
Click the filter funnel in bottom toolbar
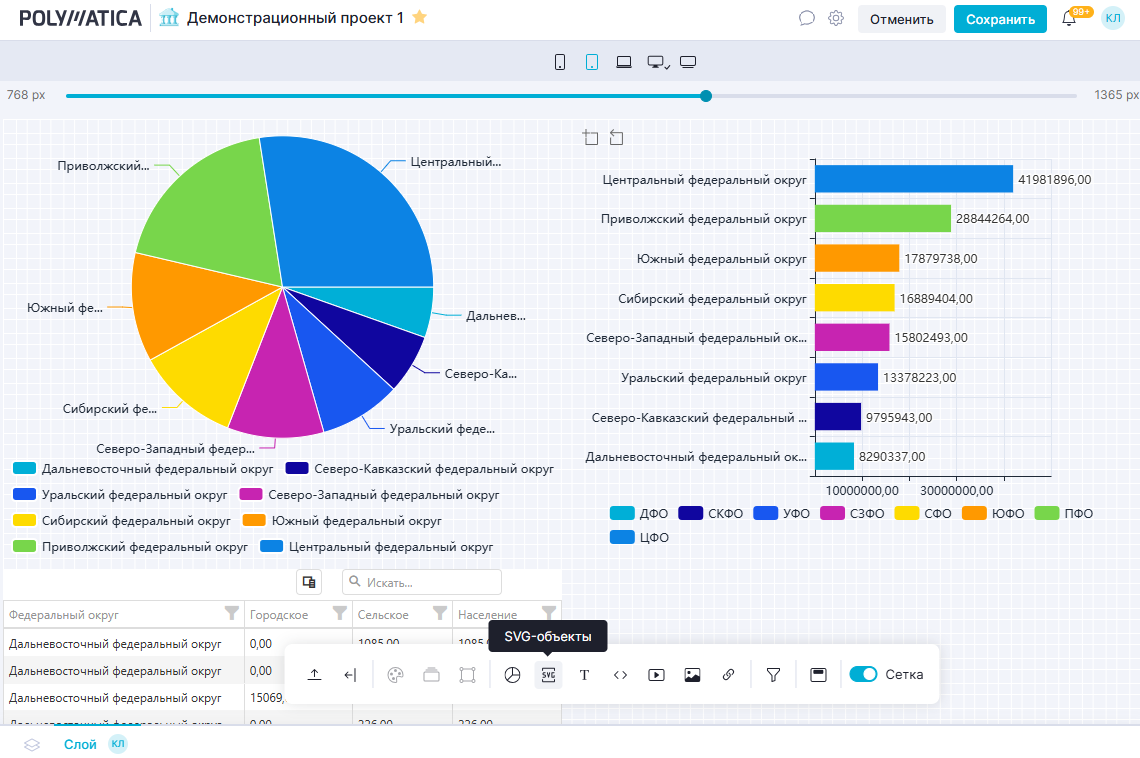(773, 675)
